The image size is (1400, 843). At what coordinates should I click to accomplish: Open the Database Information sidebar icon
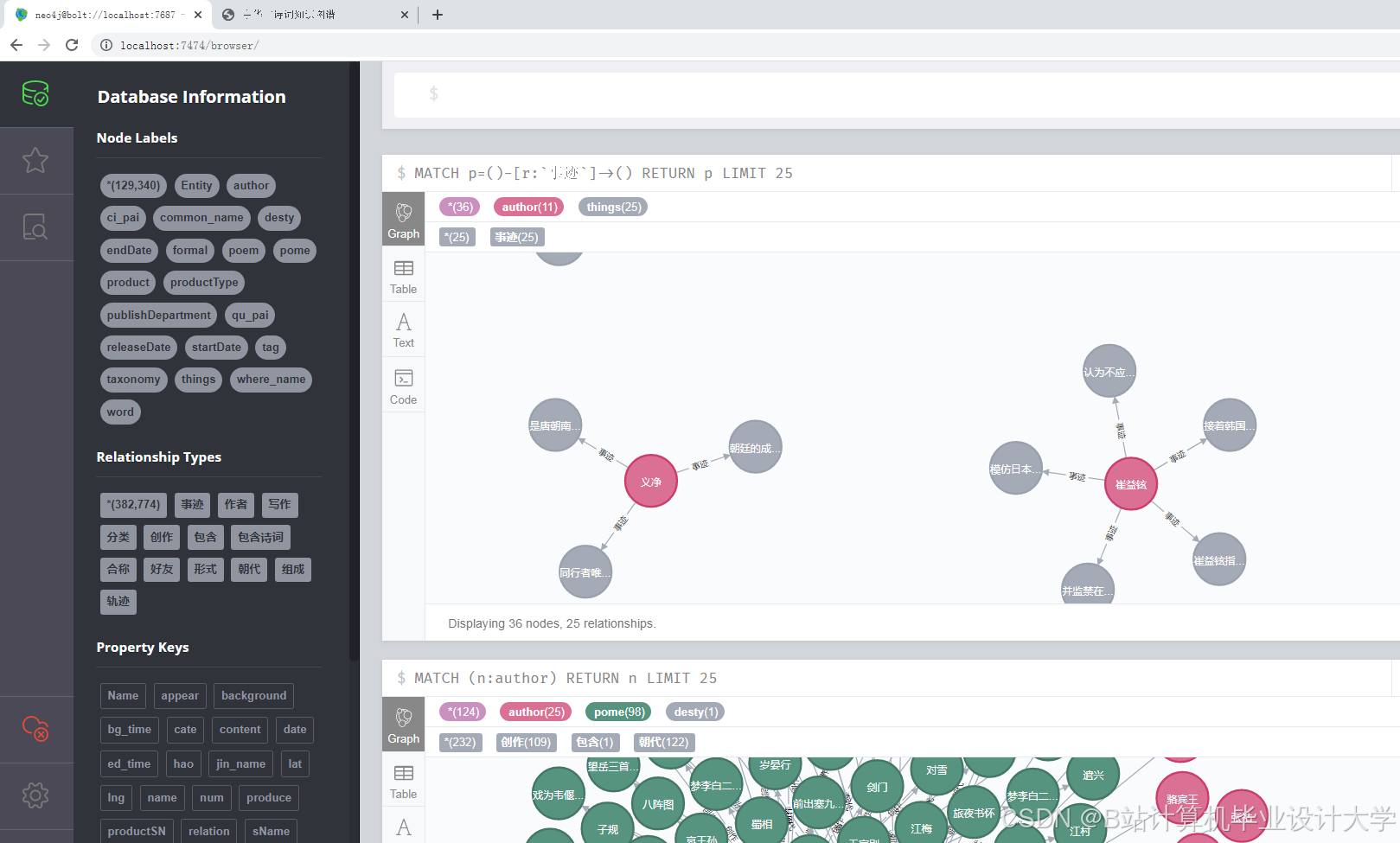[35, 93]
